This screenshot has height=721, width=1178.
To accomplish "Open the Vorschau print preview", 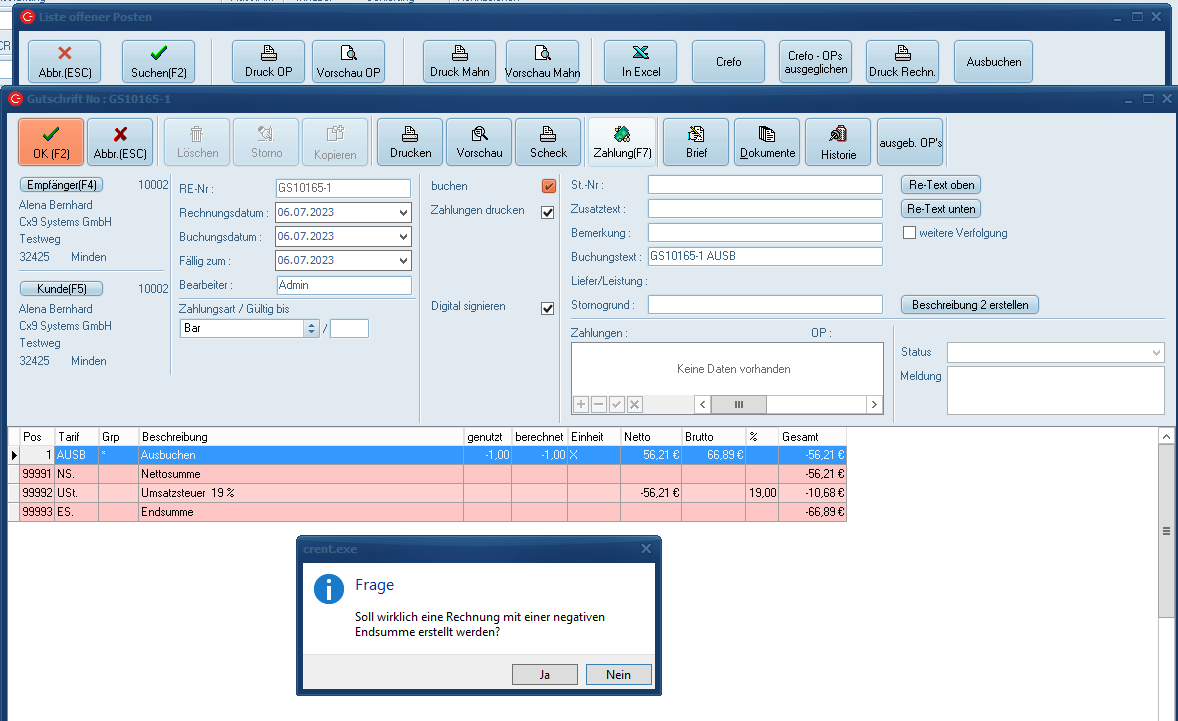I will click(479, 142).
